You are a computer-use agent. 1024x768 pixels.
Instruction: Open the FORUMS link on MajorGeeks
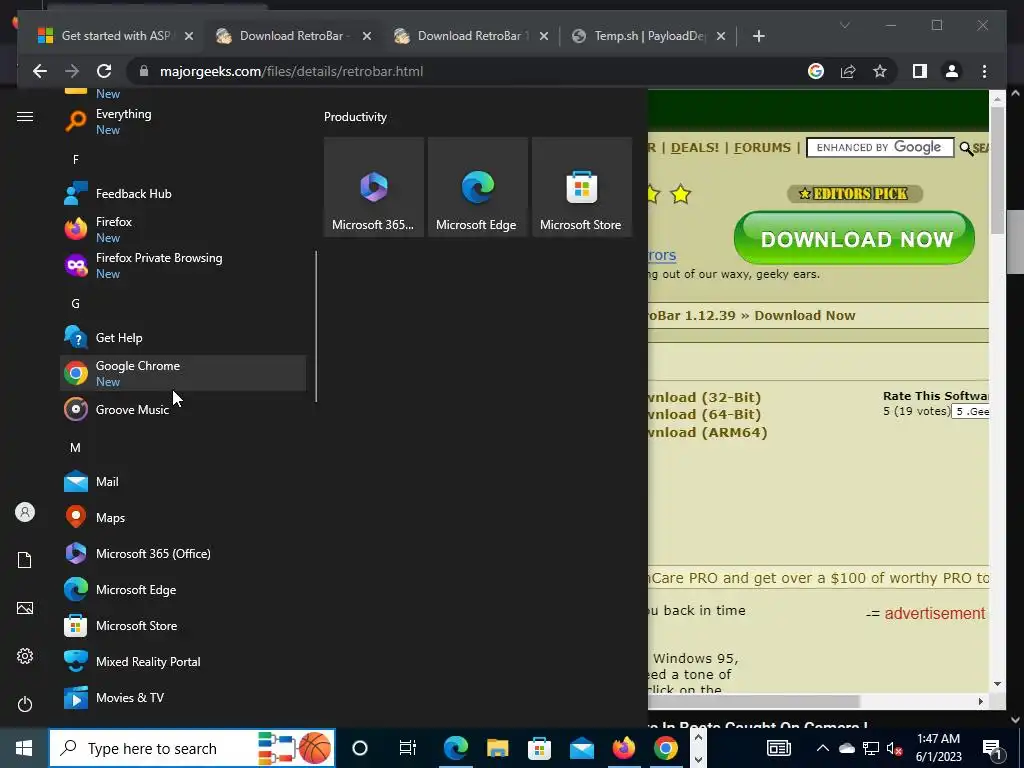coord(762,148)
